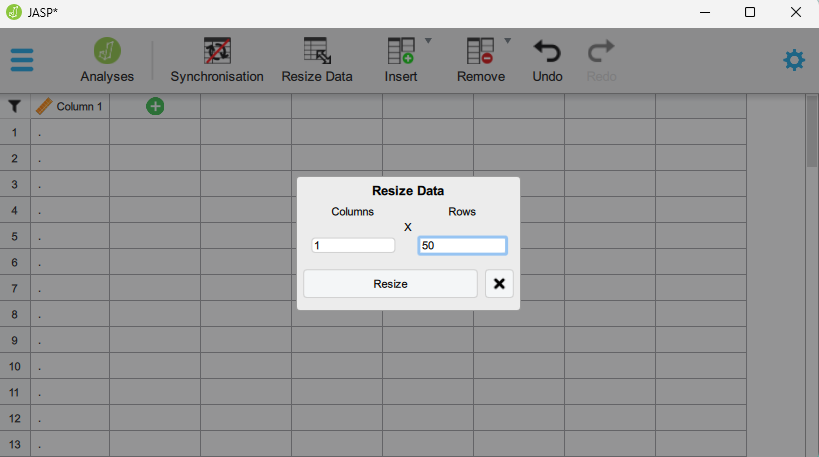The width and height of the screenshot is (819, 457).
Task: Click the Resize button in dialog
Action: [x=390, y=284]
